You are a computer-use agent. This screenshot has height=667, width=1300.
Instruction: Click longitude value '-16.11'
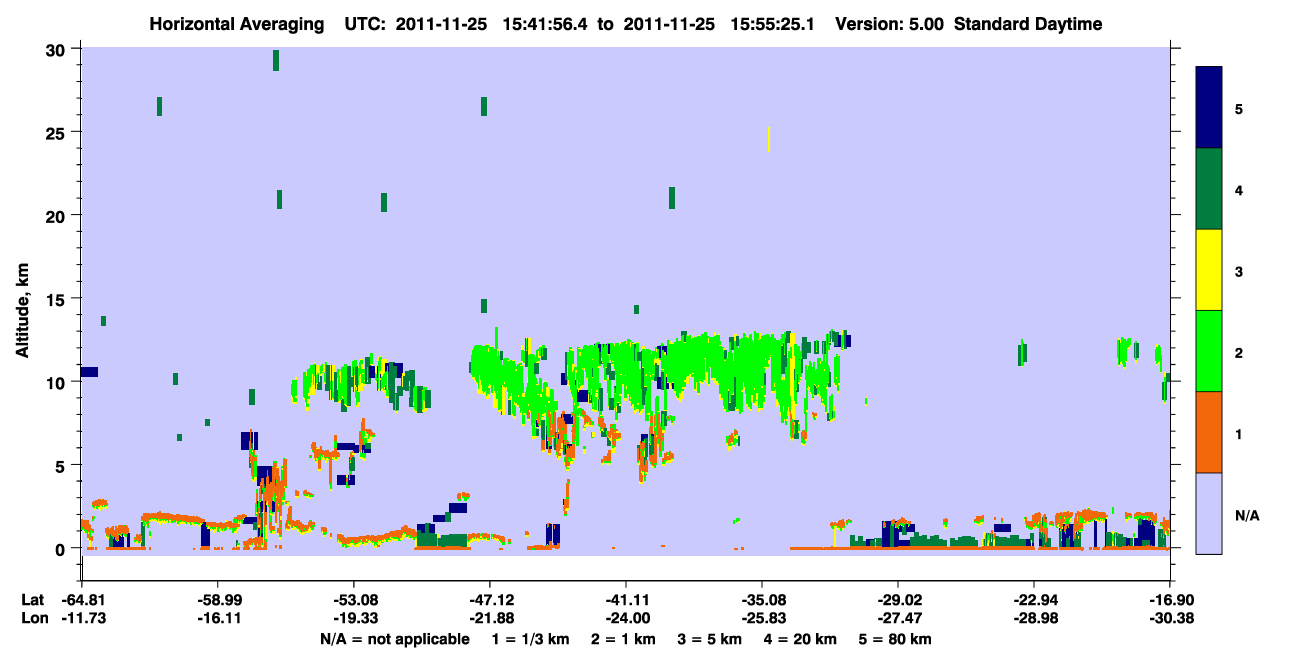pyautogui.click(x=218, y=618)
